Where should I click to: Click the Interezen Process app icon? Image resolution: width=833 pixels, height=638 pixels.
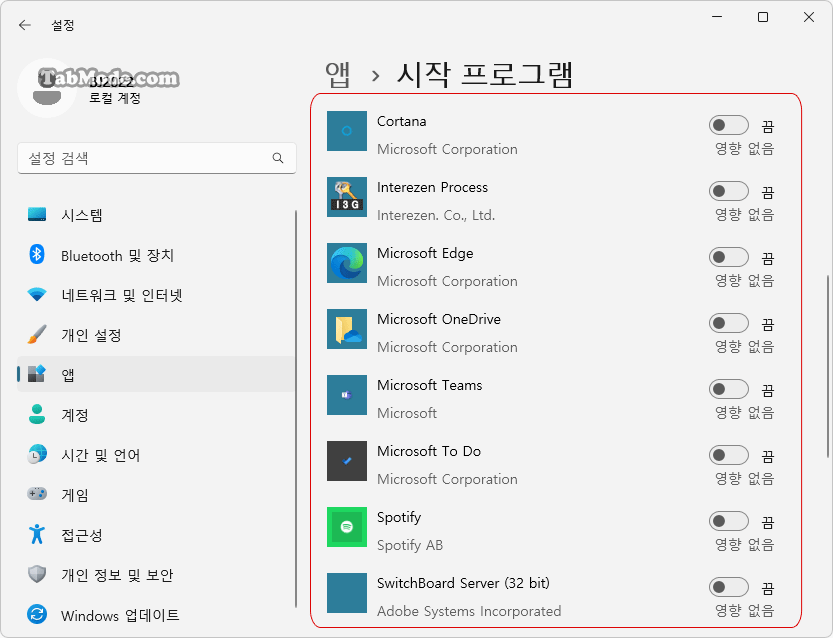[347, 197]
